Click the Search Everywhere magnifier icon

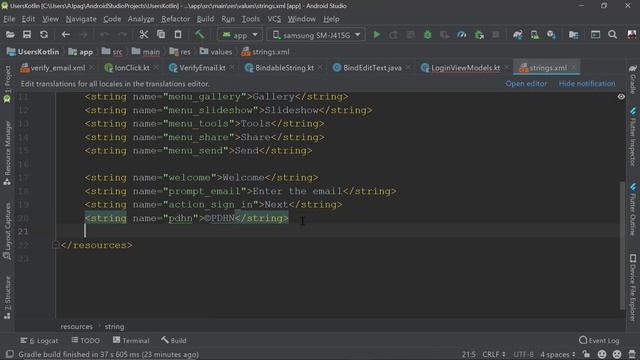click(x=613, y=35)
